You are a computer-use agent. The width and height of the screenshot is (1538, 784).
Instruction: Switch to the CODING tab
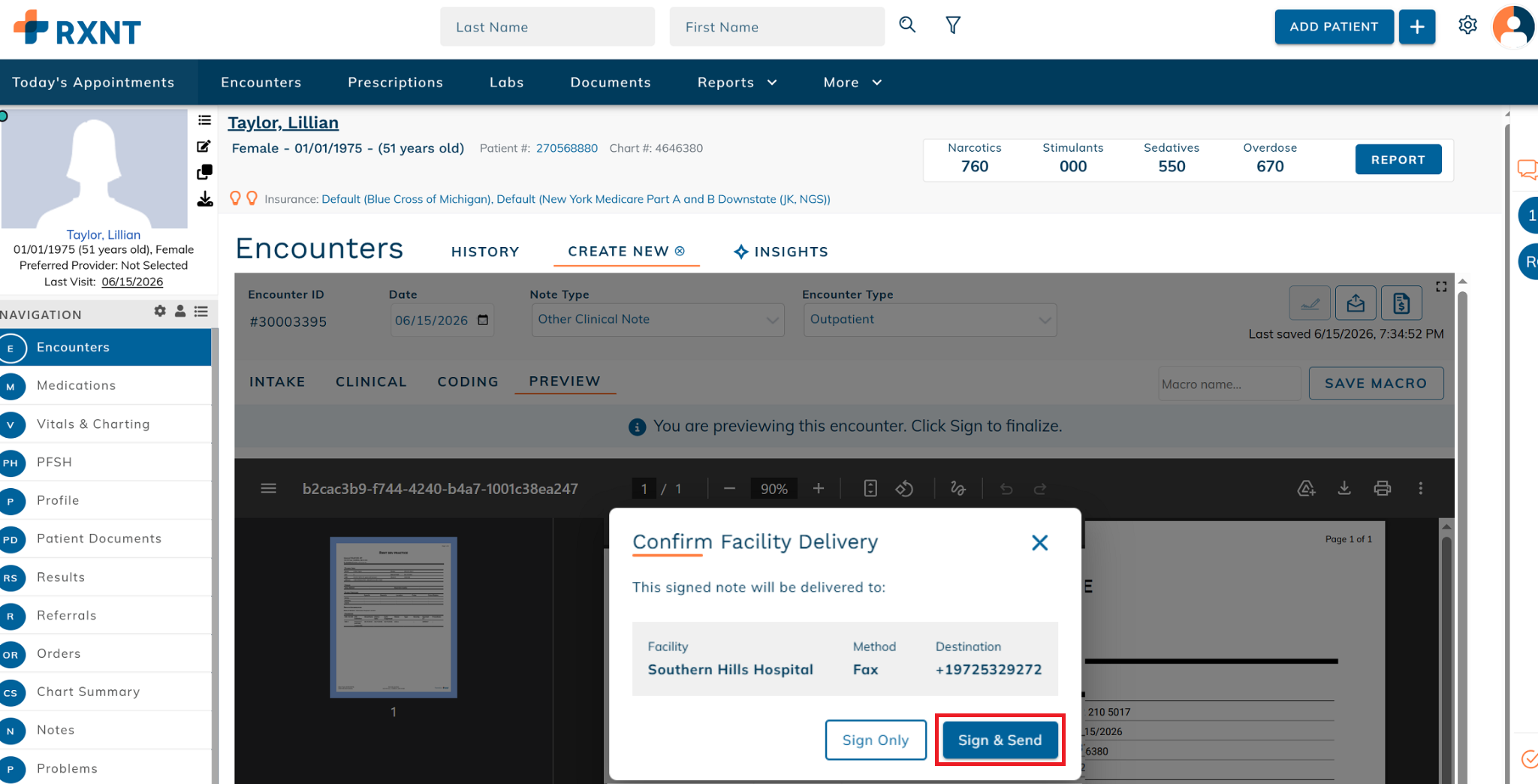pyautogui.click(x=468, y=381)
